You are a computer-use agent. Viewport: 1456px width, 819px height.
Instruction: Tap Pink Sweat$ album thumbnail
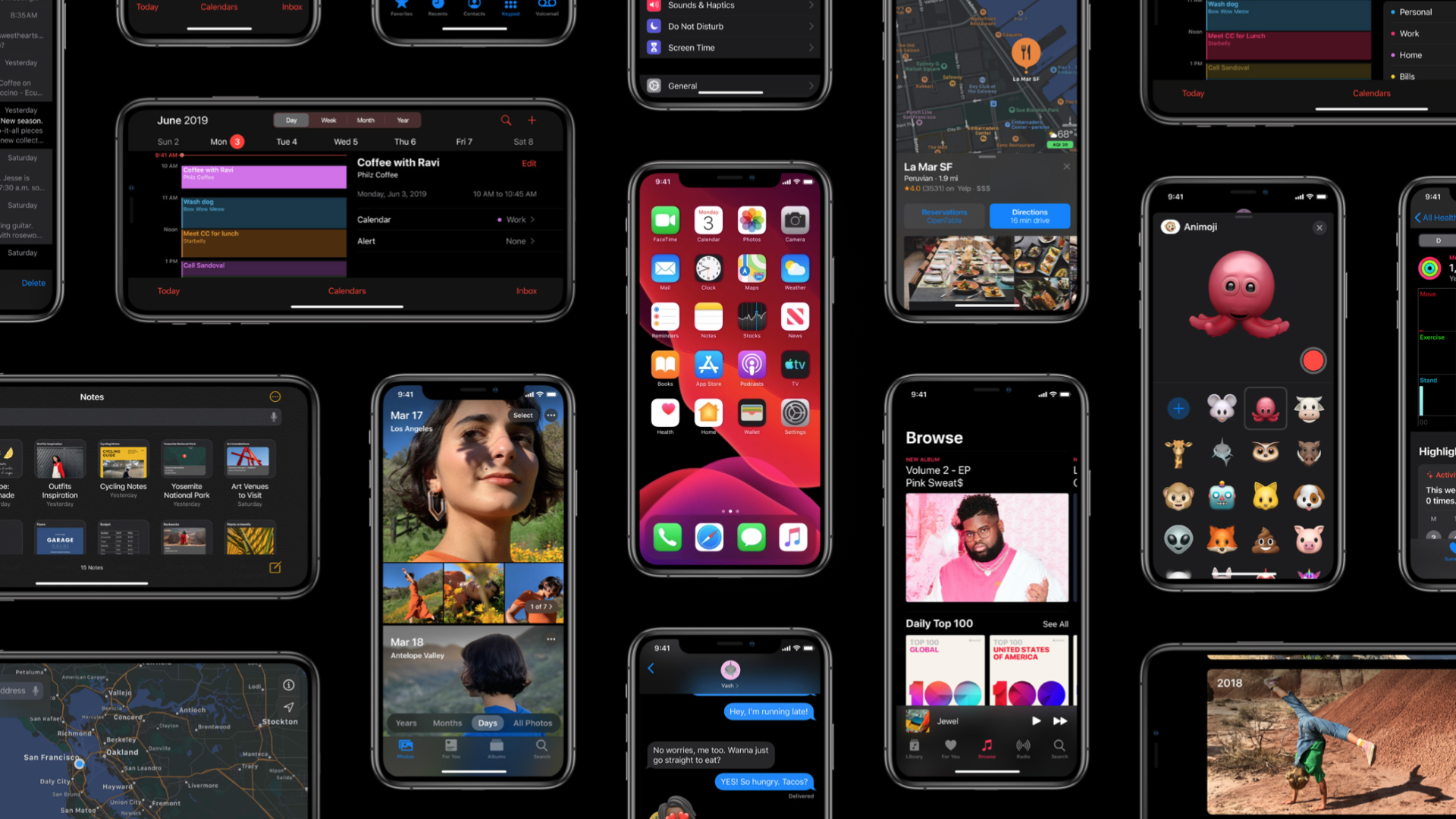coord(986,549)
